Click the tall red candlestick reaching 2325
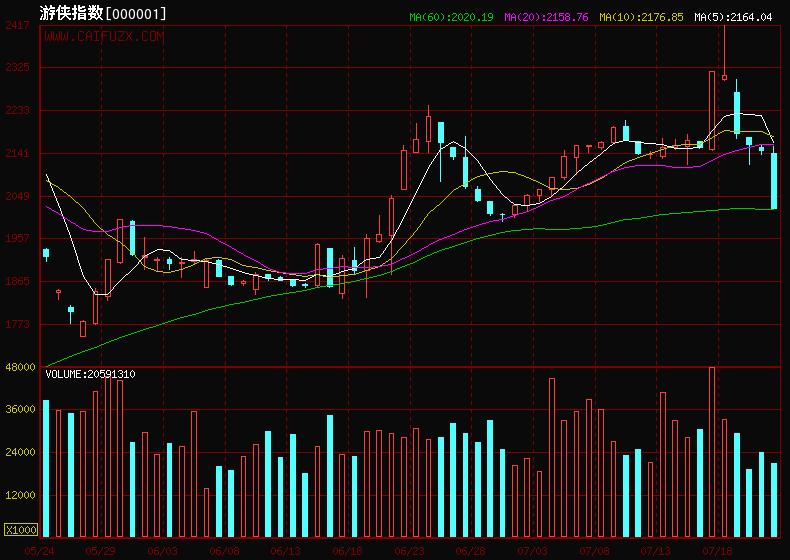The width and height of the screenshot is (790, 560). 712,110
